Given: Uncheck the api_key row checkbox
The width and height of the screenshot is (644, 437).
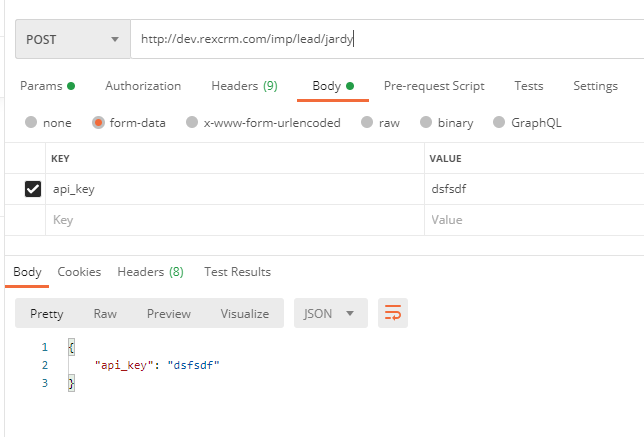Looking at the screenshot, I should 33,188.
